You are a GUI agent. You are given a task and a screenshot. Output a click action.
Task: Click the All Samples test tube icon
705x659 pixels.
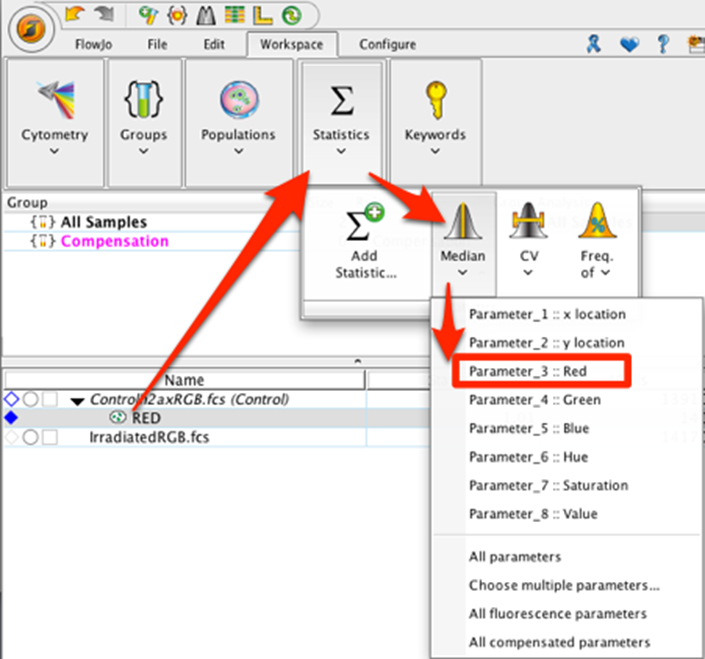43,222
